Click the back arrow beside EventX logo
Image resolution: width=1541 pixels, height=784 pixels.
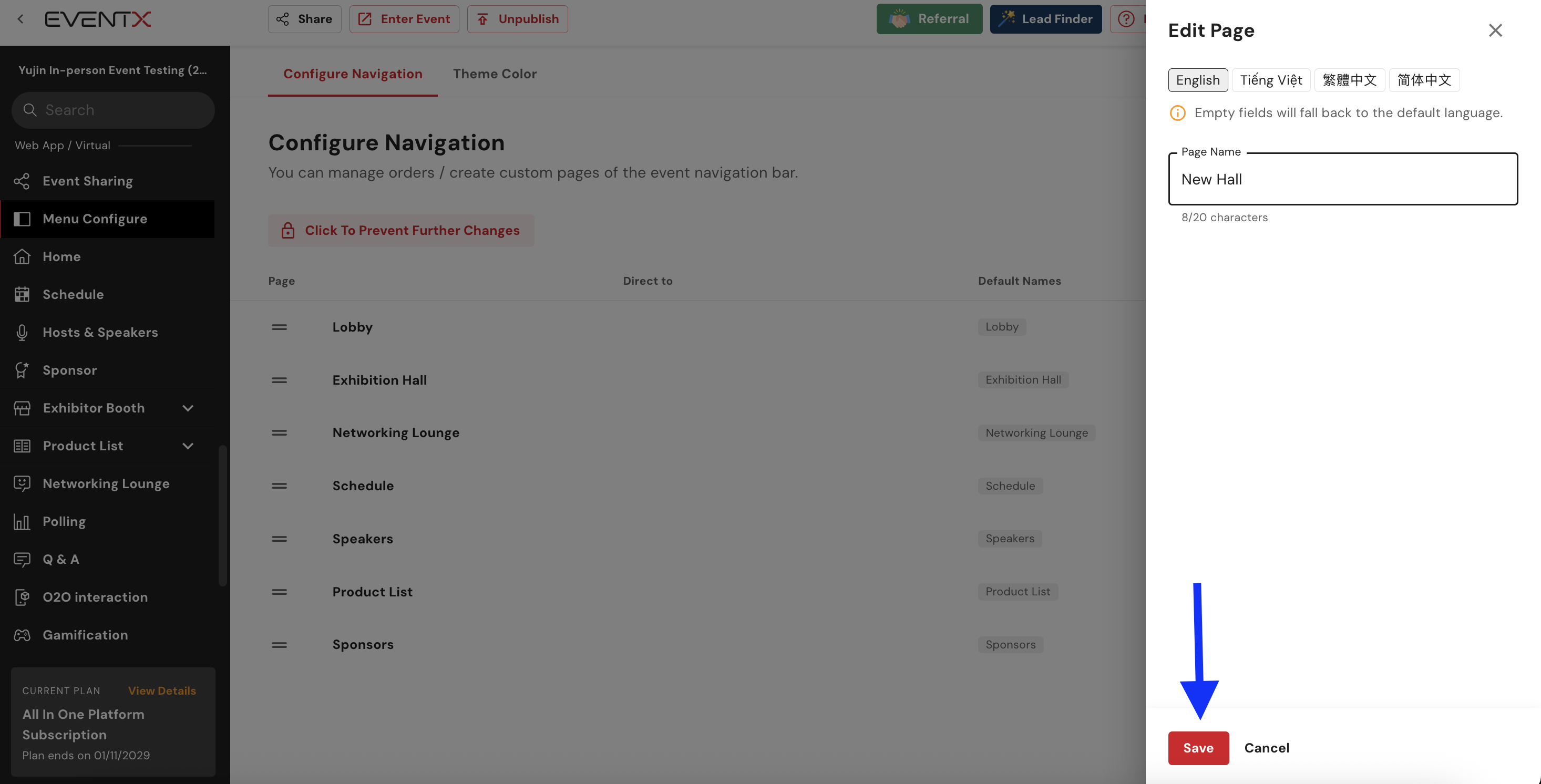coord(21,19)
